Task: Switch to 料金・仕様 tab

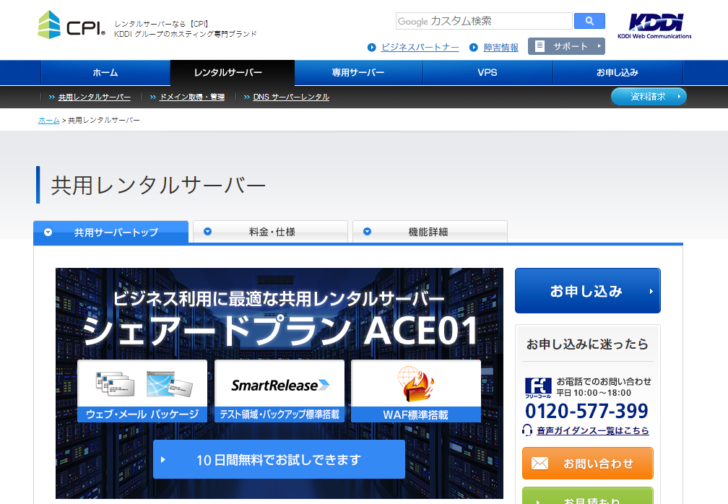Action: 271,232
